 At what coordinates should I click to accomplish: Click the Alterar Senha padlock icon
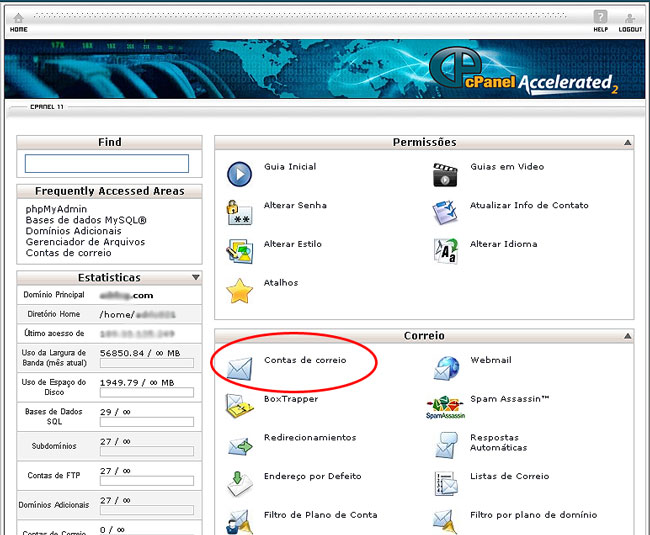(x=240, y=212)
